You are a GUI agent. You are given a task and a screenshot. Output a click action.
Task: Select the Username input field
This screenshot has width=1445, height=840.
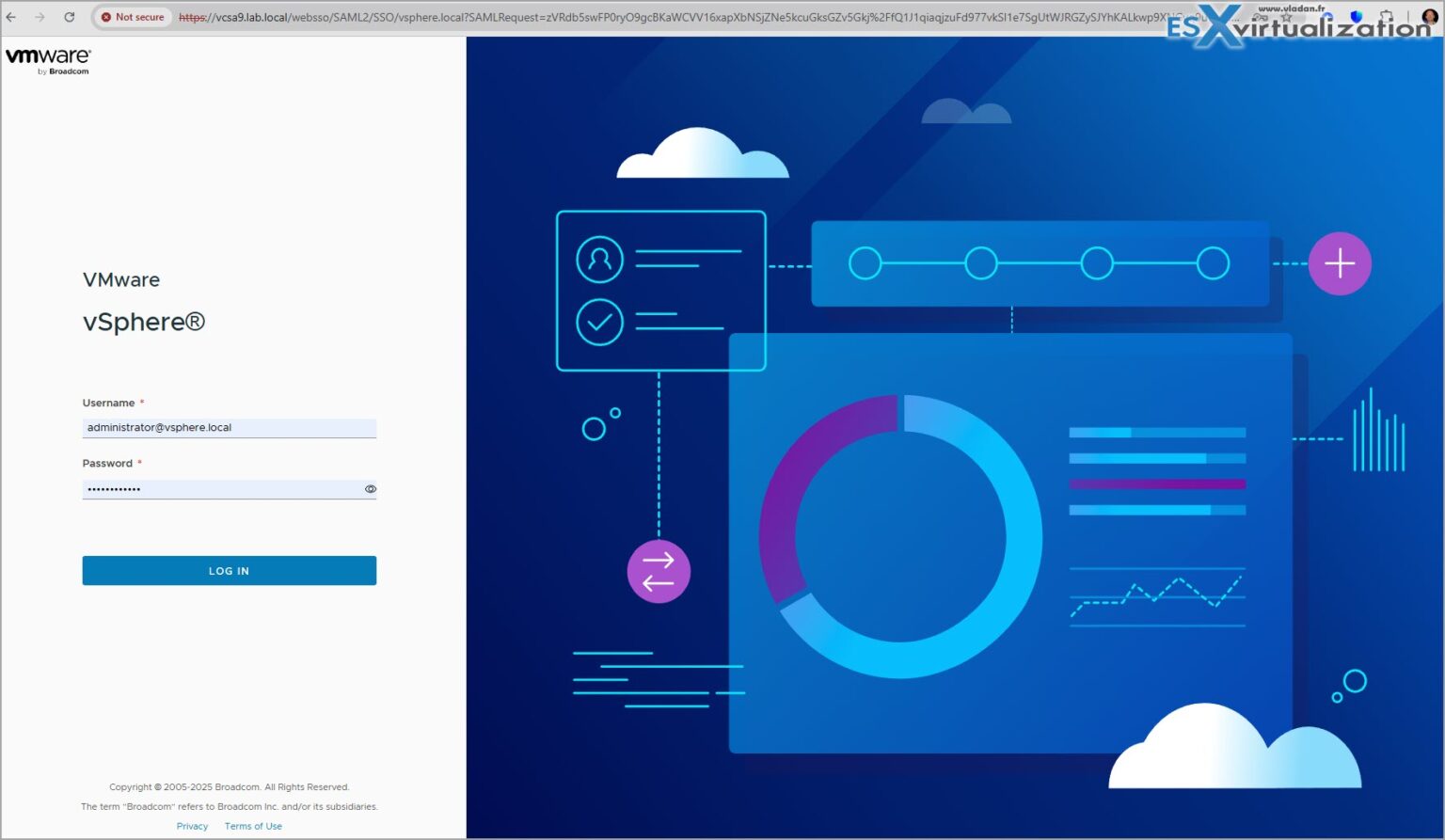pos(229,427)
